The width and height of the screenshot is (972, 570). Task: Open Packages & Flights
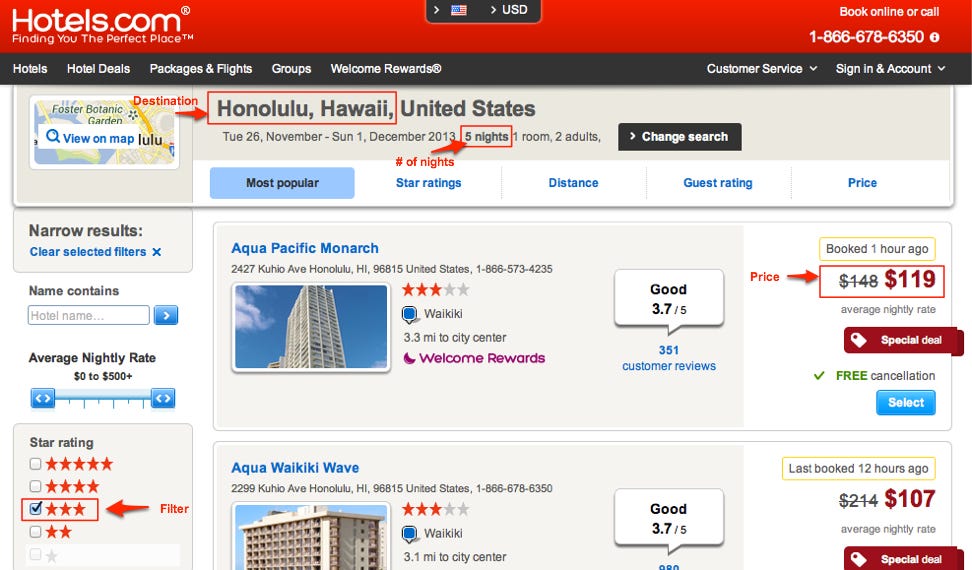point(201,69)
